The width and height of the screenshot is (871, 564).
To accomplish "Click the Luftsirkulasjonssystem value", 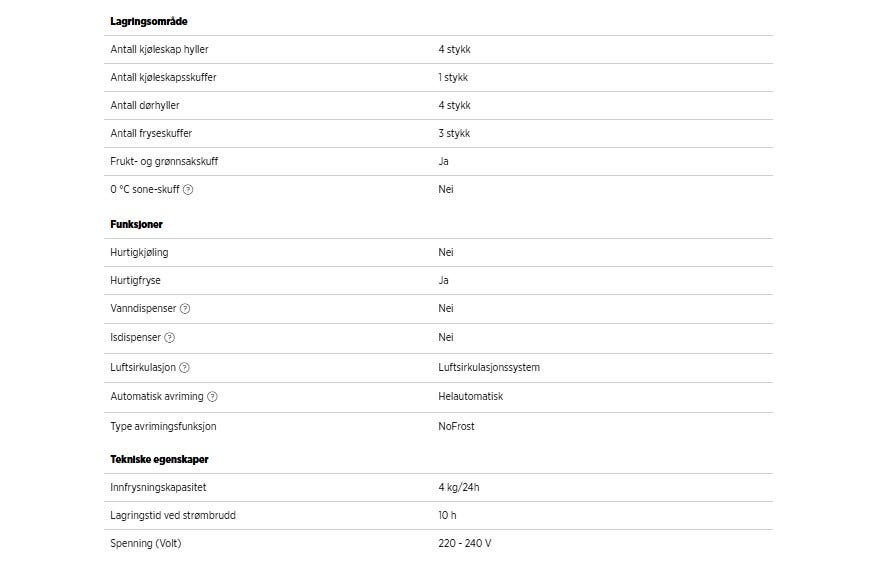I will (x=489, y=367).
